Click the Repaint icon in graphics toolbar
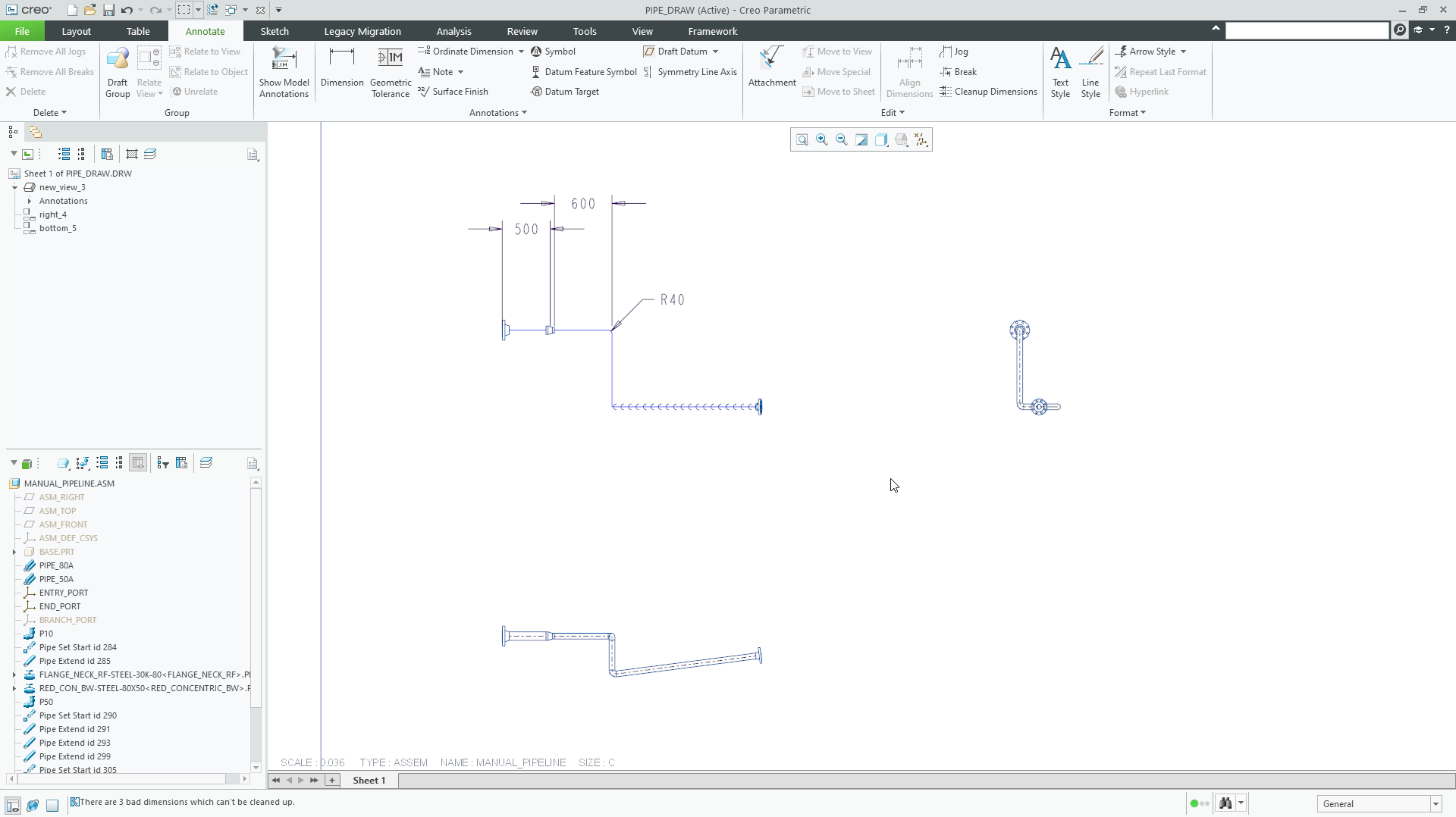Screen dimensions: 1456x817 pos(861,139)
